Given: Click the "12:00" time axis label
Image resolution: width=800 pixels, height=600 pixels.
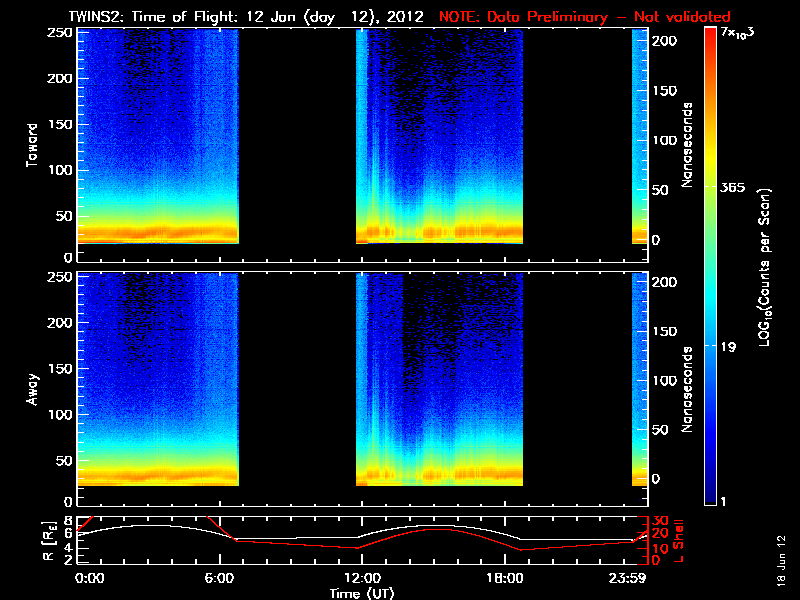Looking at the screenshot, I should [362, 579].
